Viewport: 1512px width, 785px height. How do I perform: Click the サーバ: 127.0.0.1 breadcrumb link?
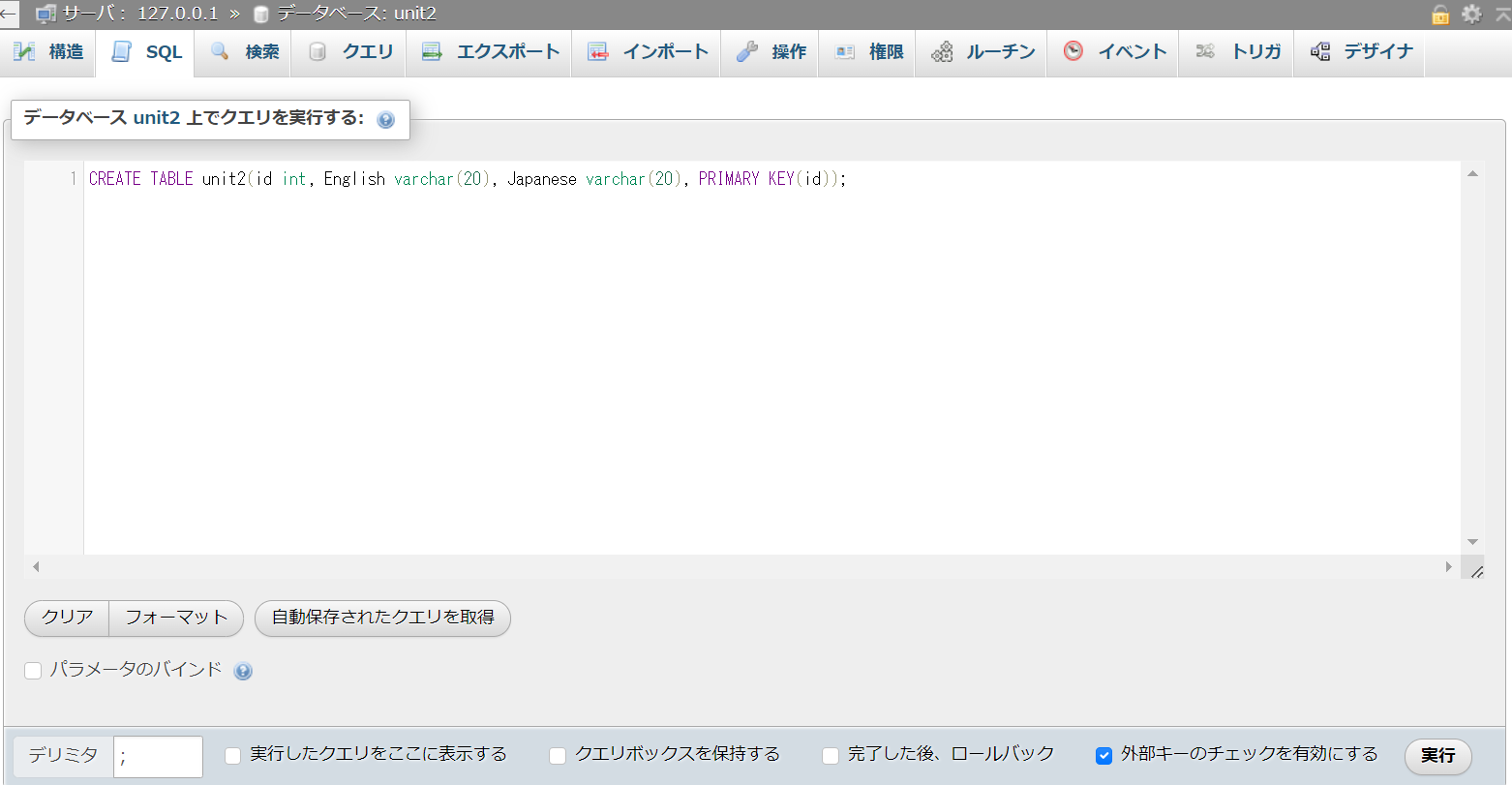(139, 15)
